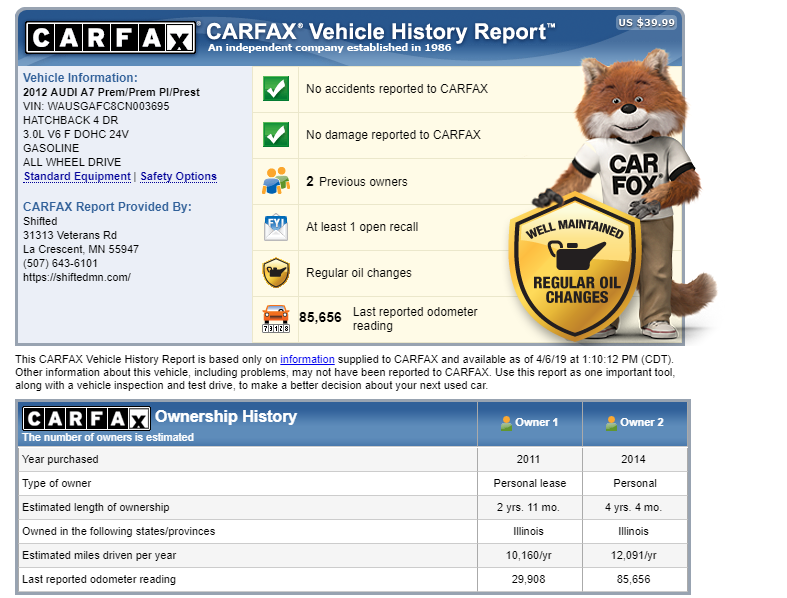Click the green checkmark beside No accidents reported
This screenshot has height=598, width=787.
(276, 89)
